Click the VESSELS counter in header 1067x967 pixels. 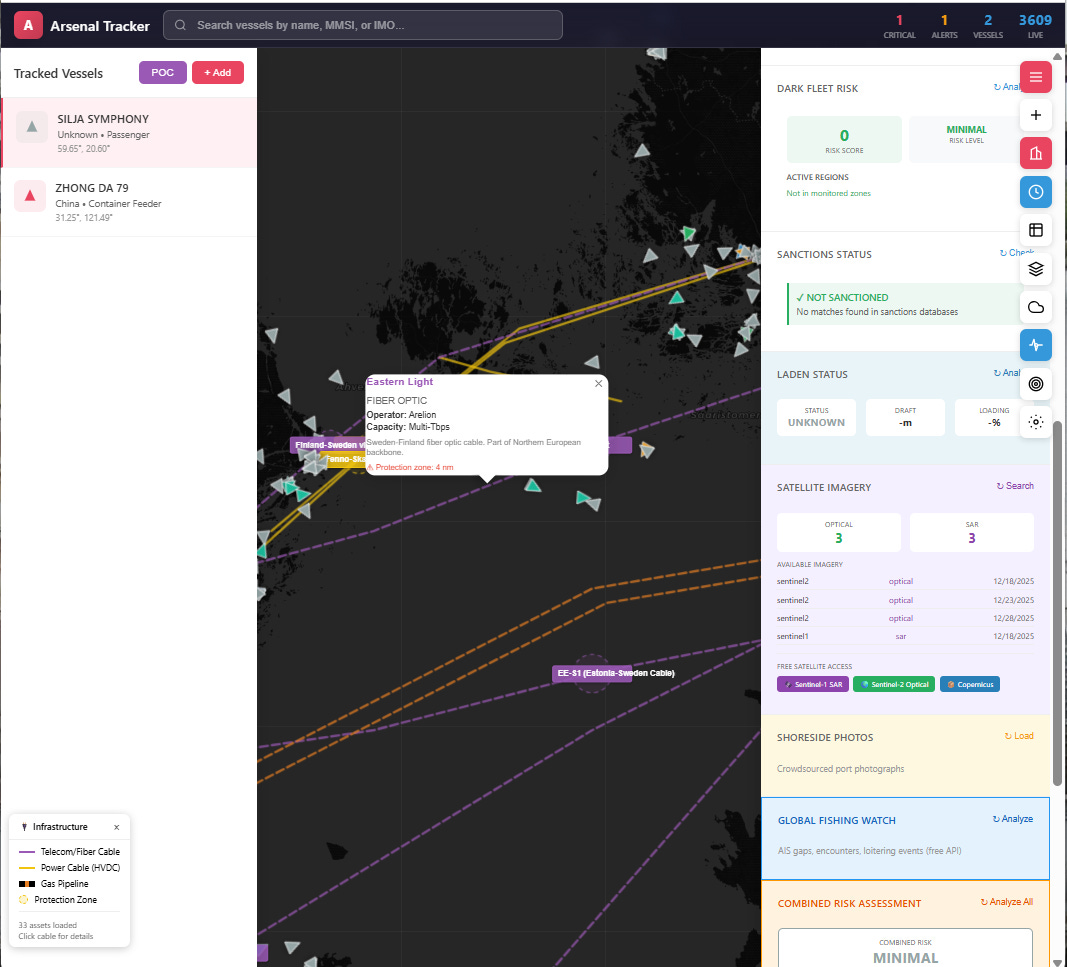coord(987,27)
